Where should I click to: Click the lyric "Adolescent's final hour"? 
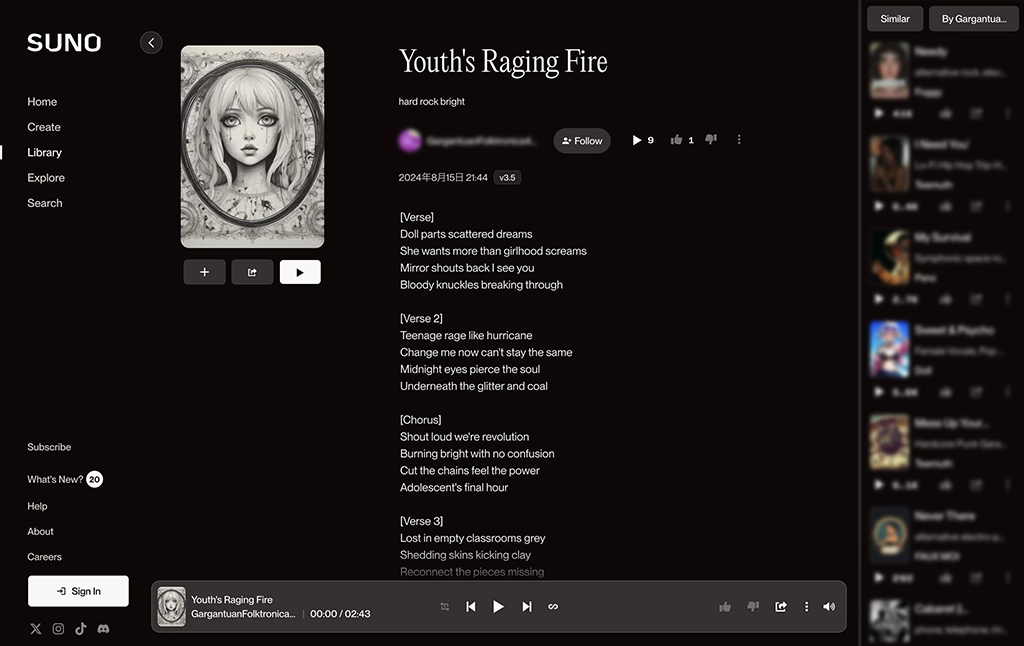(x=454, y=487)
